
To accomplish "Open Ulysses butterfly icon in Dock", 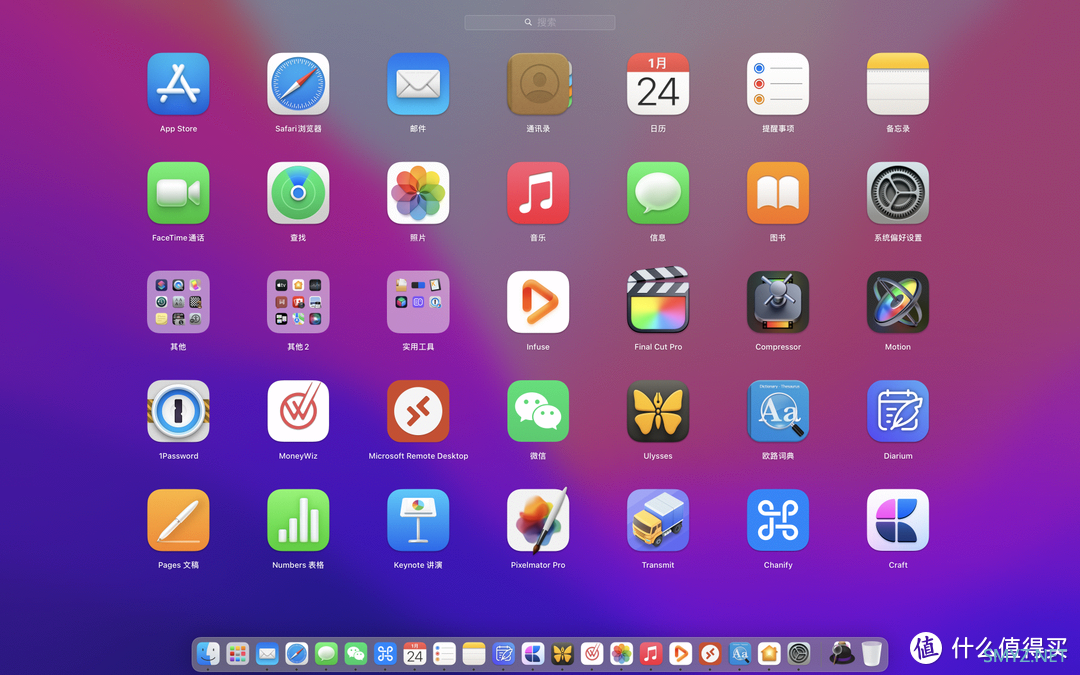I will (563, 653).
